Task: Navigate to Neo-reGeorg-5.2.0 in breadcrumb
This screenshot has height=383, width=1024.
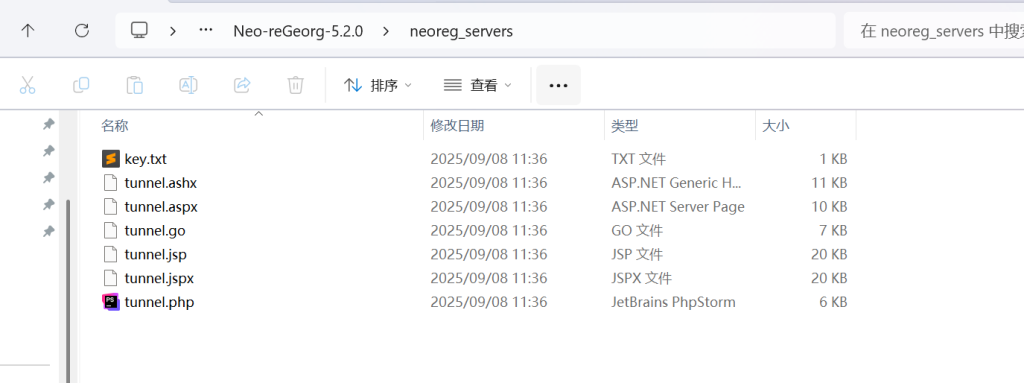Action: click(x=298, y=31)
